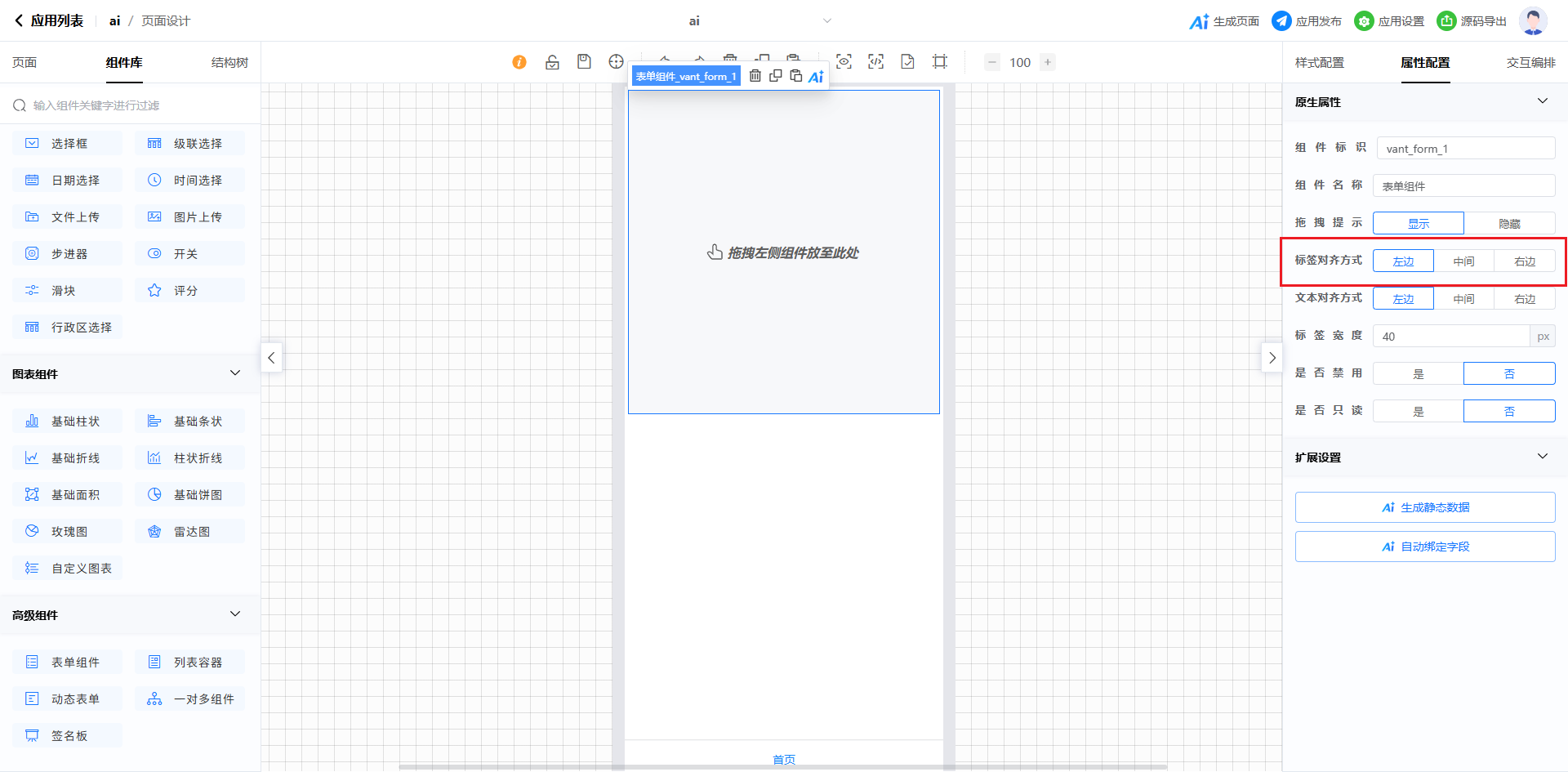
Task: Switch to the 样式配置 tab
Action: point(1319,63)
